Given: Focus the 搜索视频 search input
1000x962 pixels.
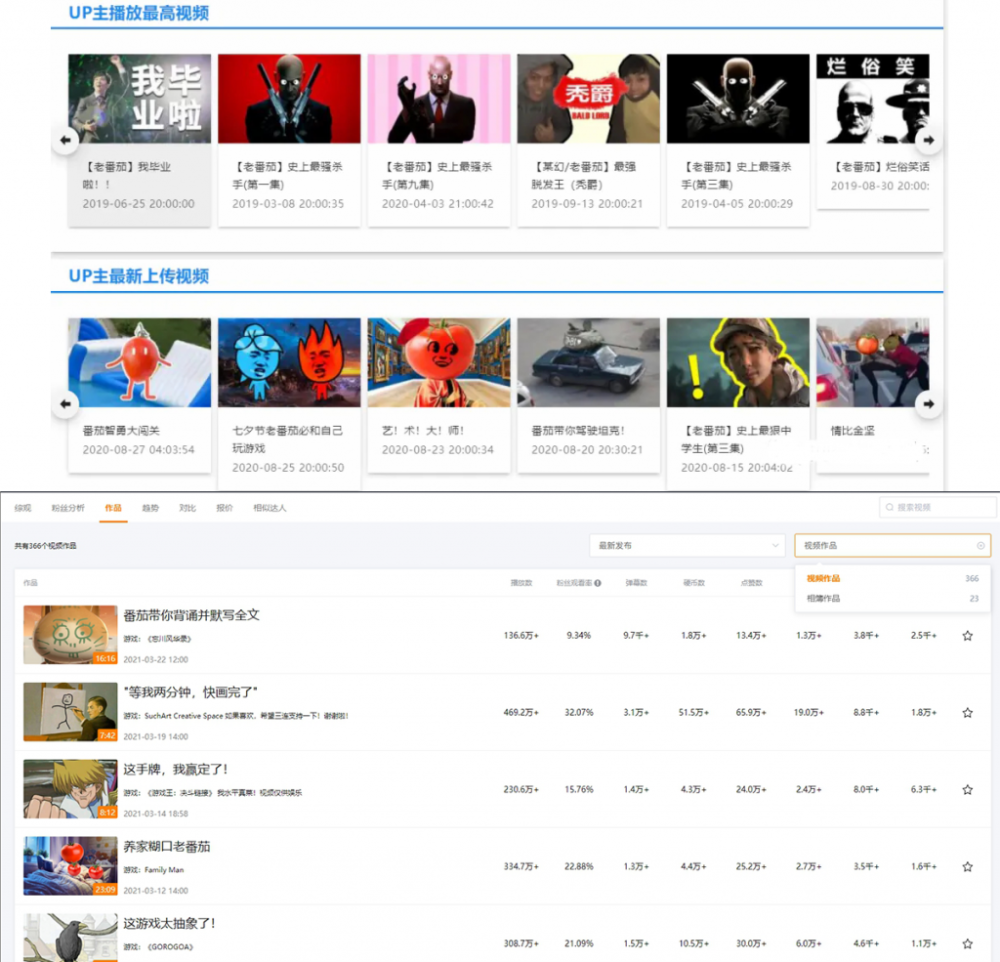Looking at the screenshot, I should 938,507.
